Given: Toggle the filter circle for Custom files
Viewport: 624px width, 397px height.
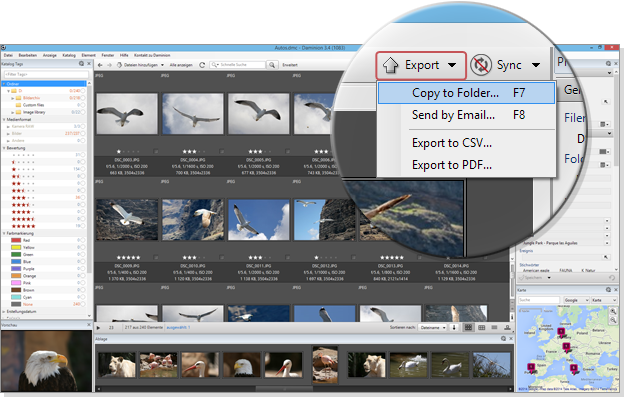Looking at the screenshot, I should point(83,105).
